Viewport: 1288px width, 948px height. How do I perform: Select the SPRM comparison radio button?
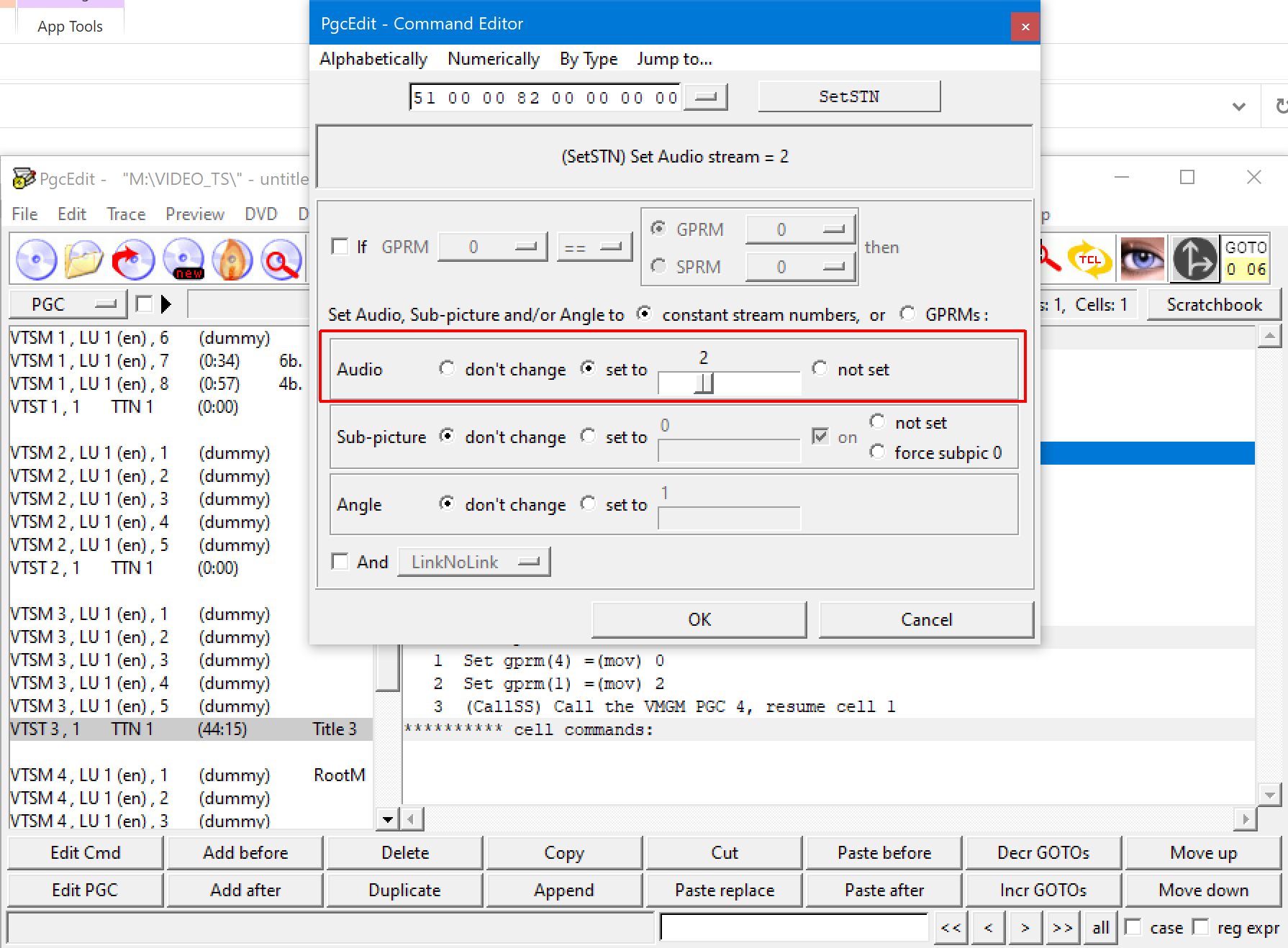pos(658,266)
